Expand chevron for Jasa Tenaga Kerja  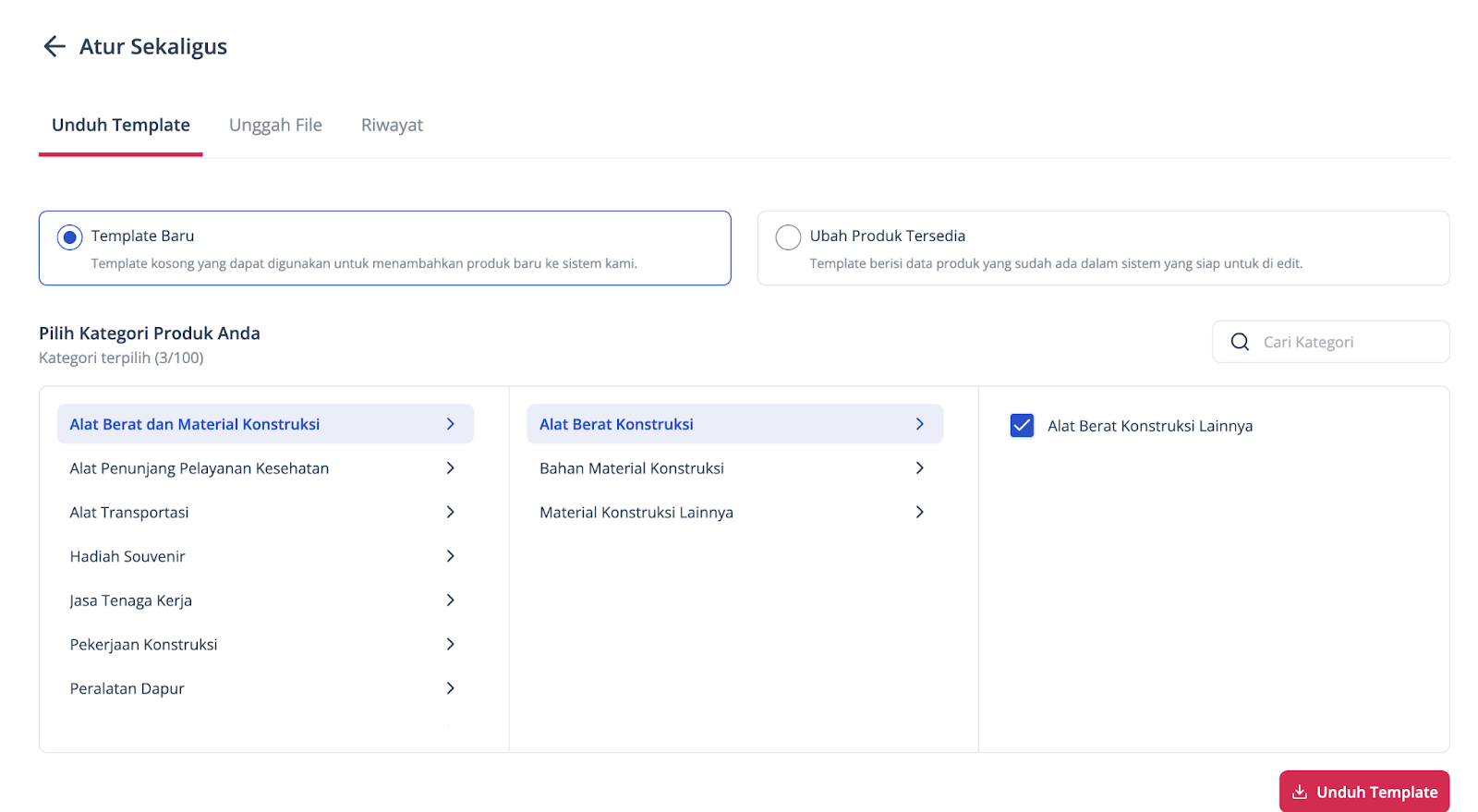coord(451,600)
